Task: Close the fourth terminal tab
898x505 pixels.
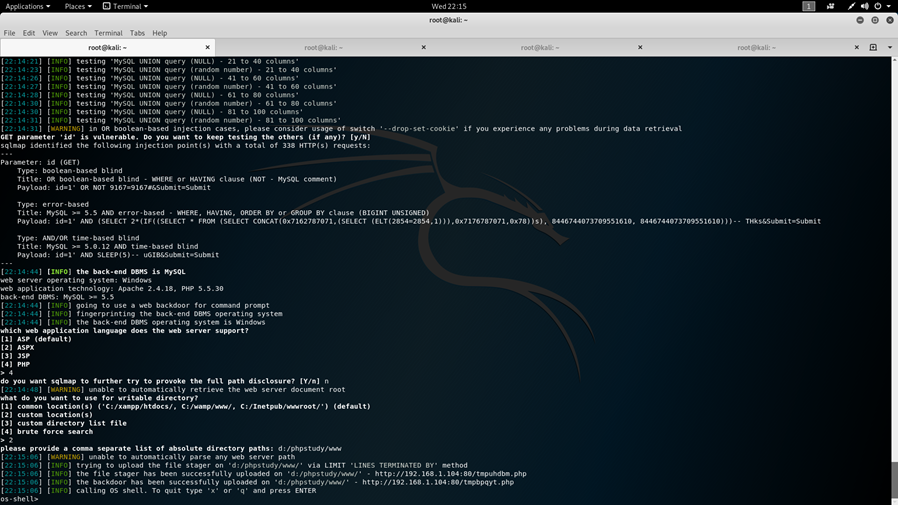Action: [857, 48]
